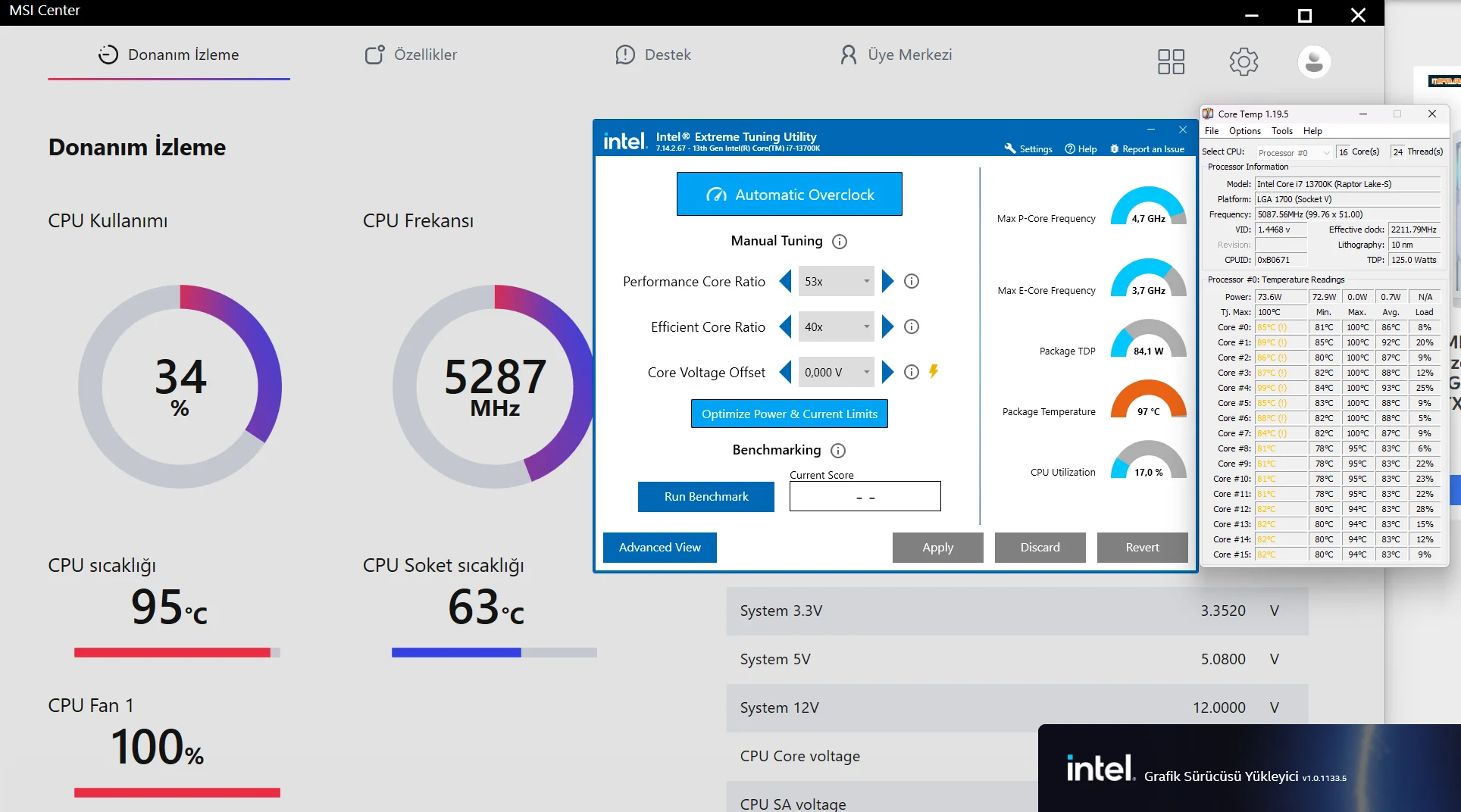This screenshot has width=1461, height=812.
Task: Click Revert button in Intel XTU
Action: [x=1143, y=548]
